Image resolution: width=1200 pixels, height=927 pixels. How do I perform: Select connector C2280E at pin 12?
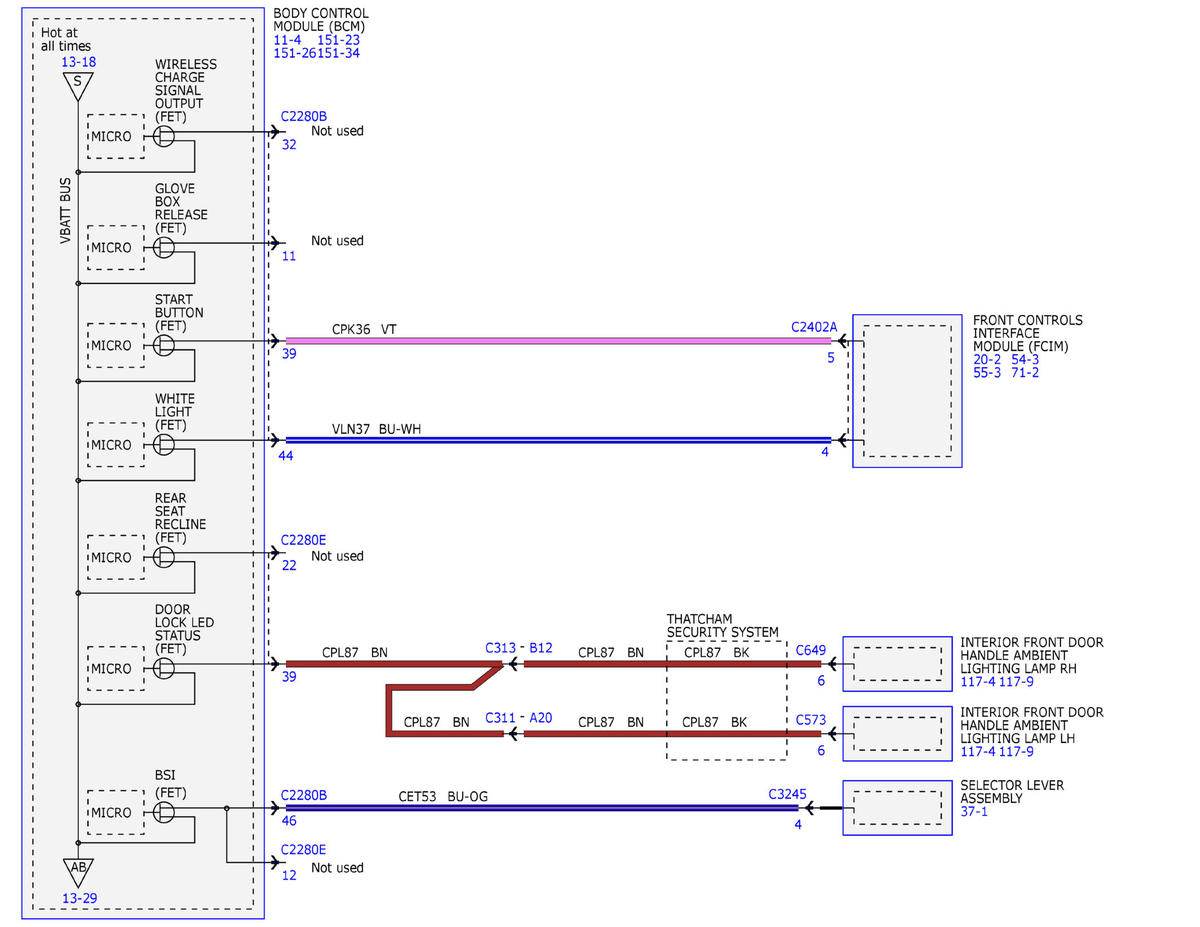pos(303,849)
